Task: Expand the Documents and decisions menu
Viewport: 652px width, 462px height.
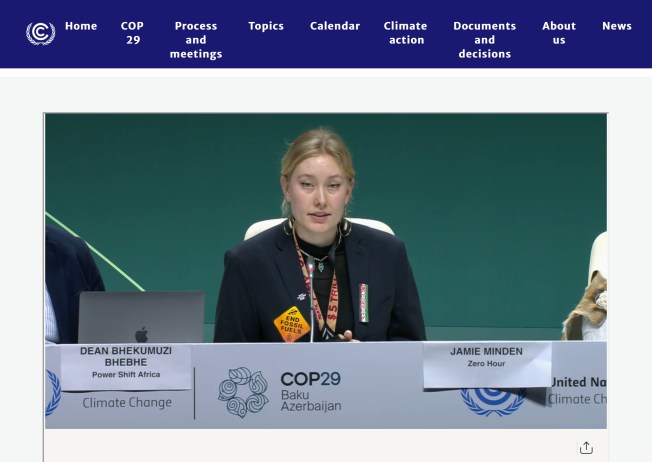Action: (x=484, y=40)
